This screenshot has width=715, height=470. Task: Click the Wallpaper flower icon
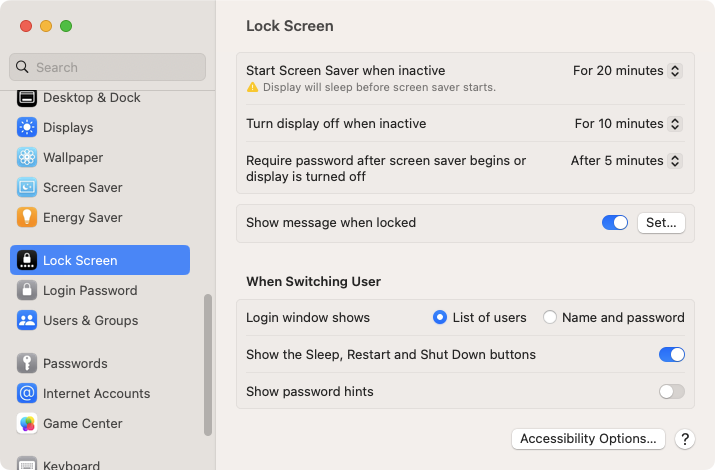[27, 157]
